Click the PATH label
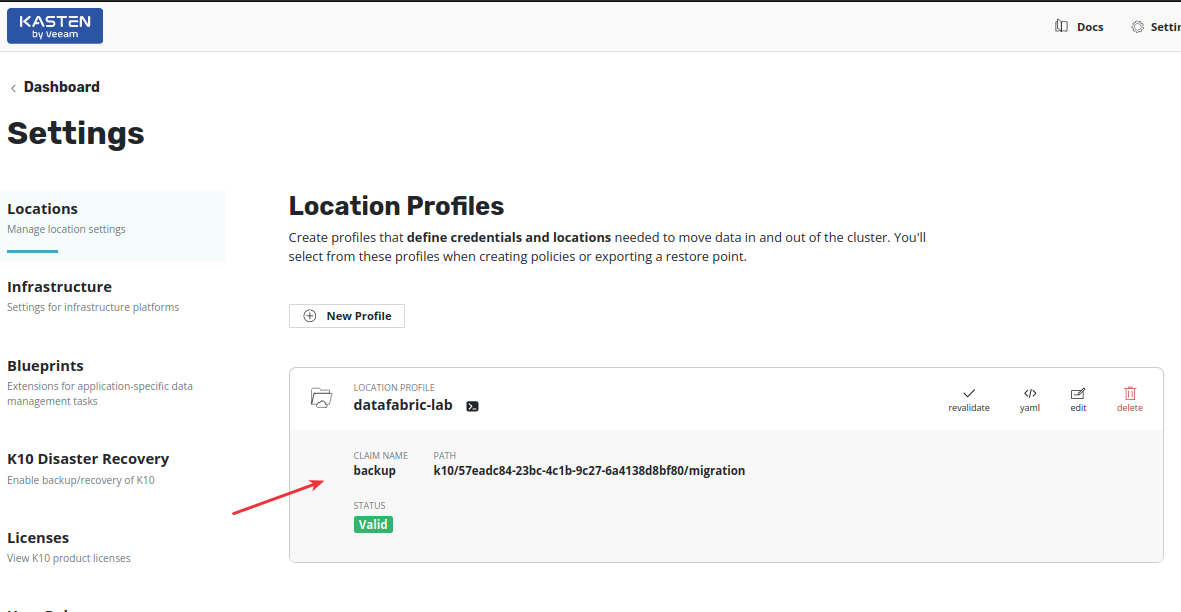The height and width of the screenshot is (612, 1181). tap(444, 455)
